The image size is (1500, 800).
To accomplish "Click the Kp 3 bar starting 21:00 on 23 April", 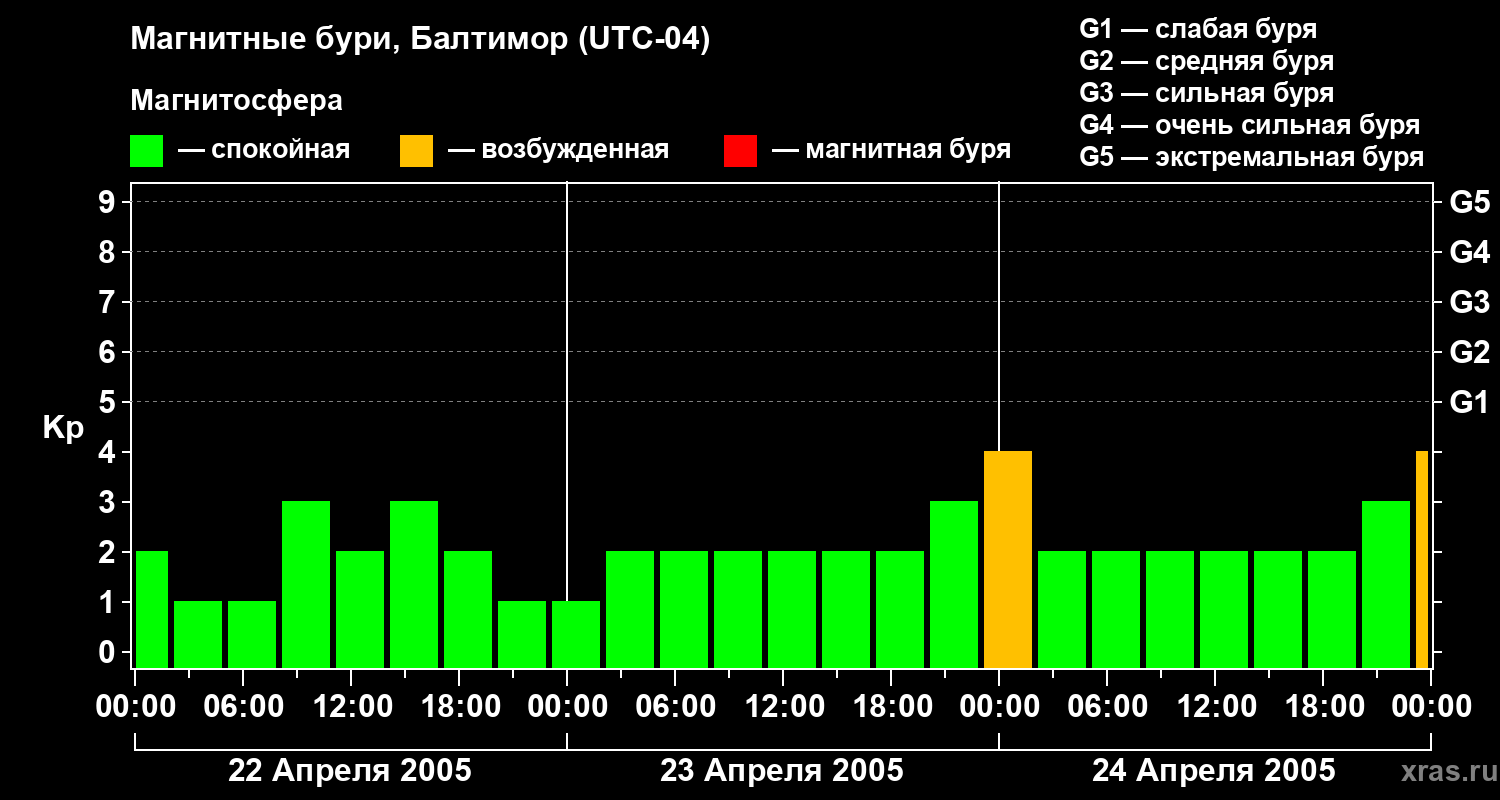I will [954, 585].
